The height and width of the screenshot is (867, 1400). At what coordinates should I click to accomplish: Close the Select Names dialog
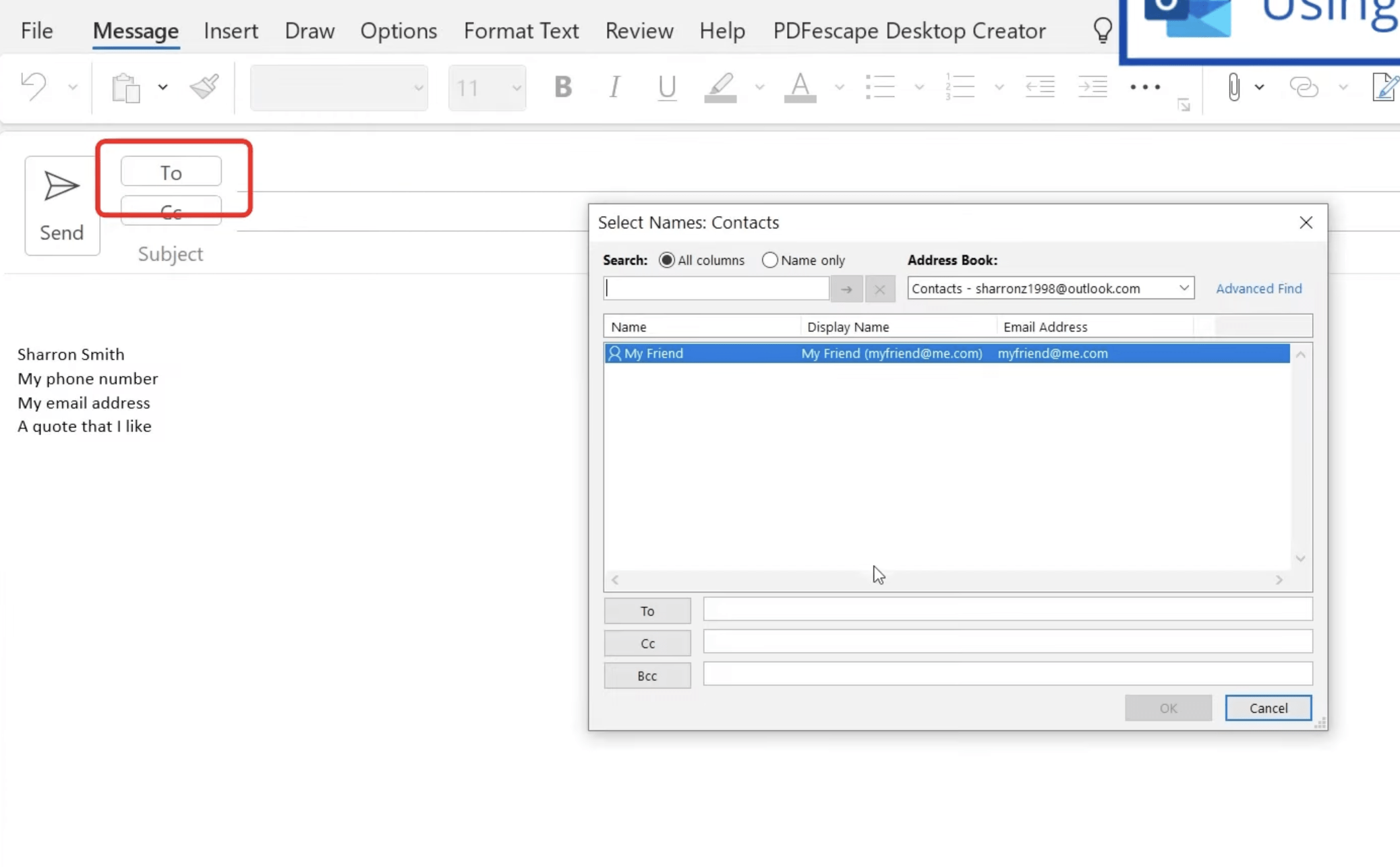point(1306,222)
